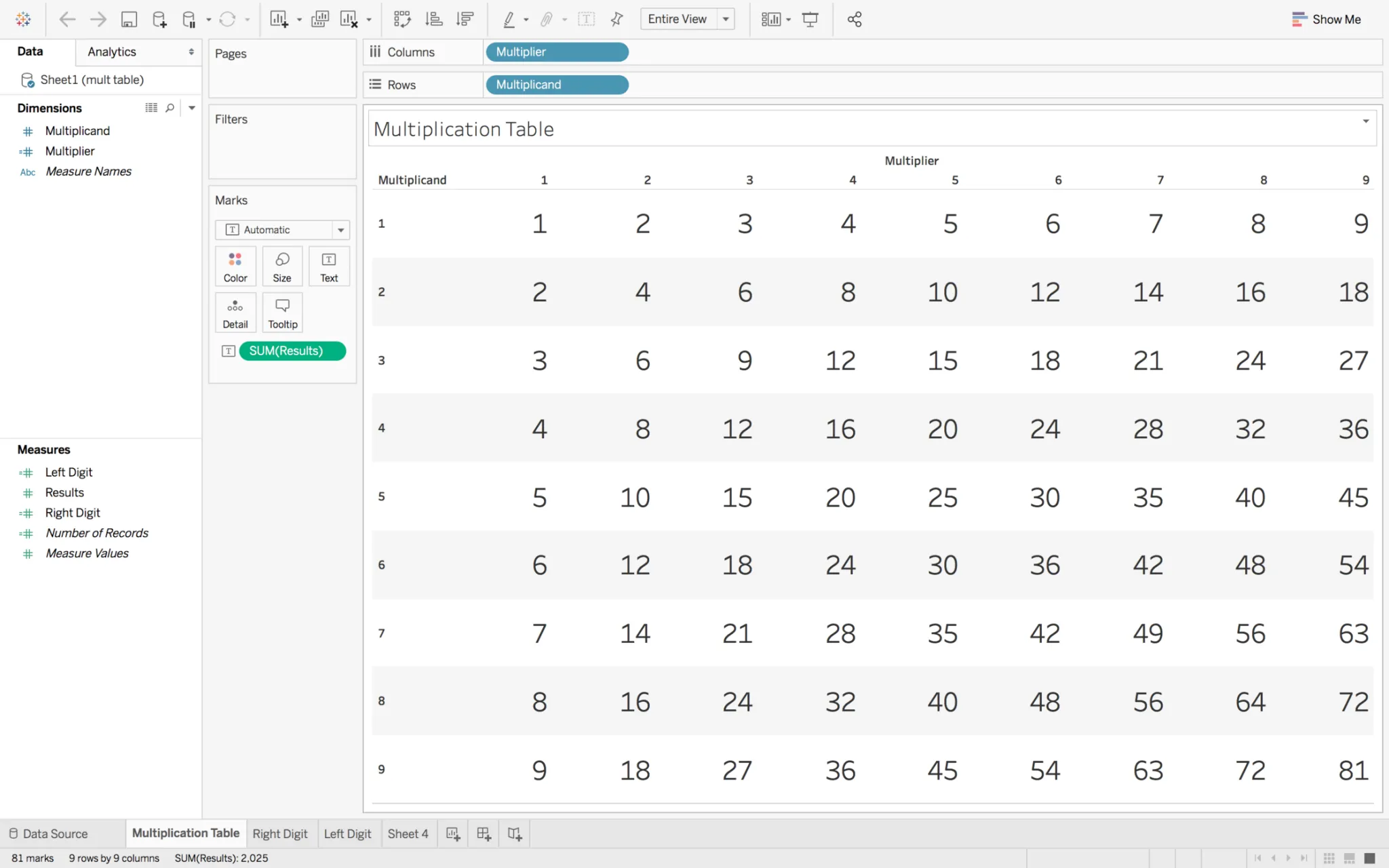Select the Left Digit measure

(x=69, y=472)
